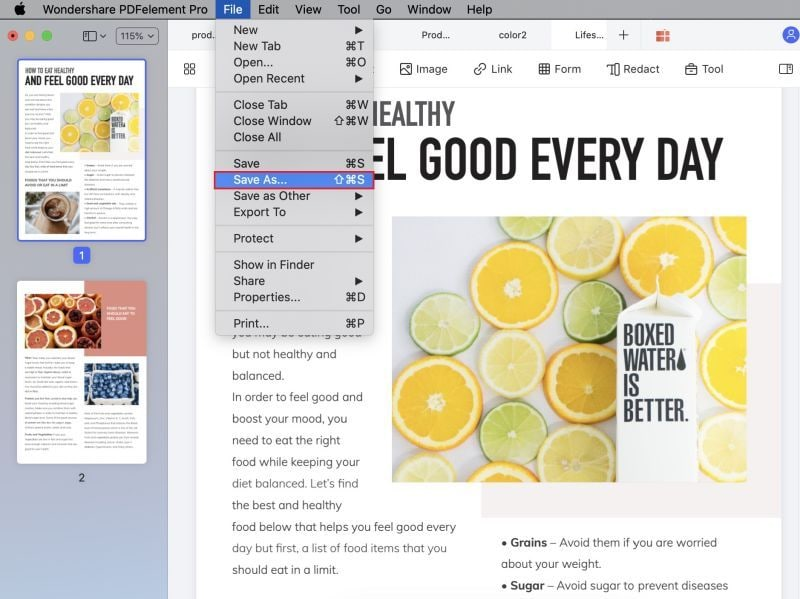The height and width of the screenshot is (599, 800).
Task: Click the page grid view icon
Action: [x=189, y=69]
